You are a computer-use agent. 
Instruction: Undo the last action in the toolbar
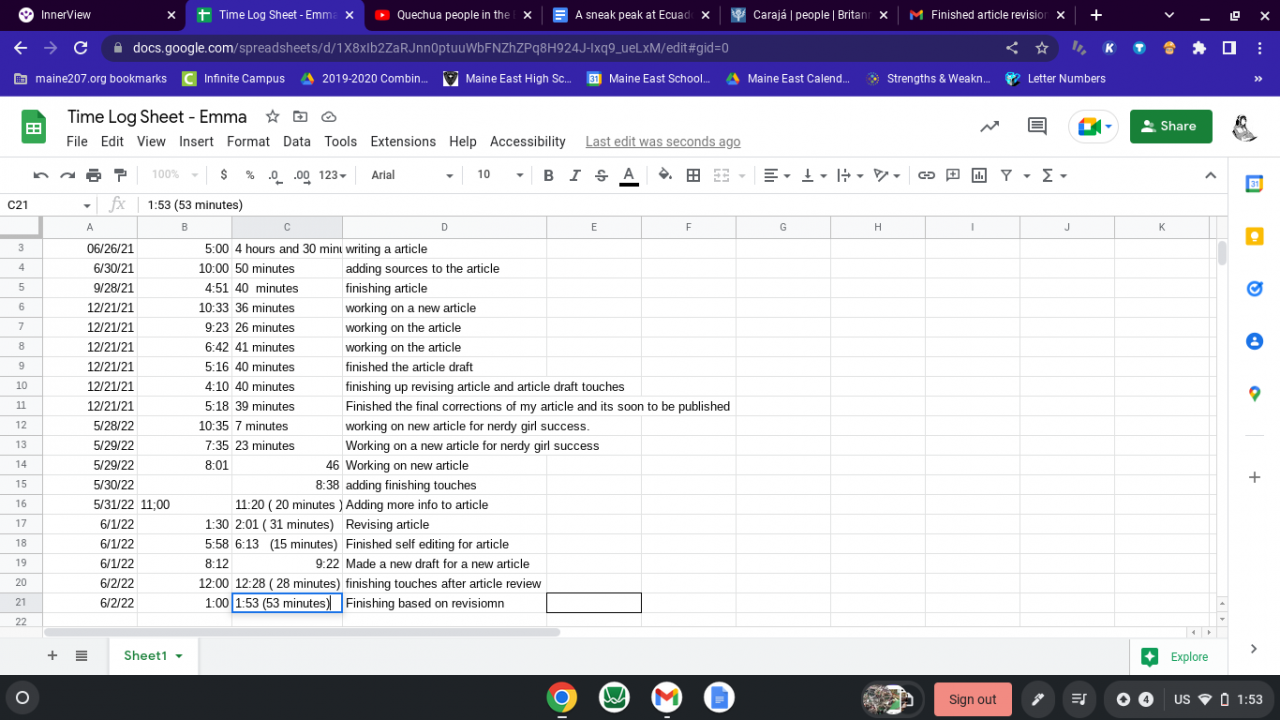41,175
